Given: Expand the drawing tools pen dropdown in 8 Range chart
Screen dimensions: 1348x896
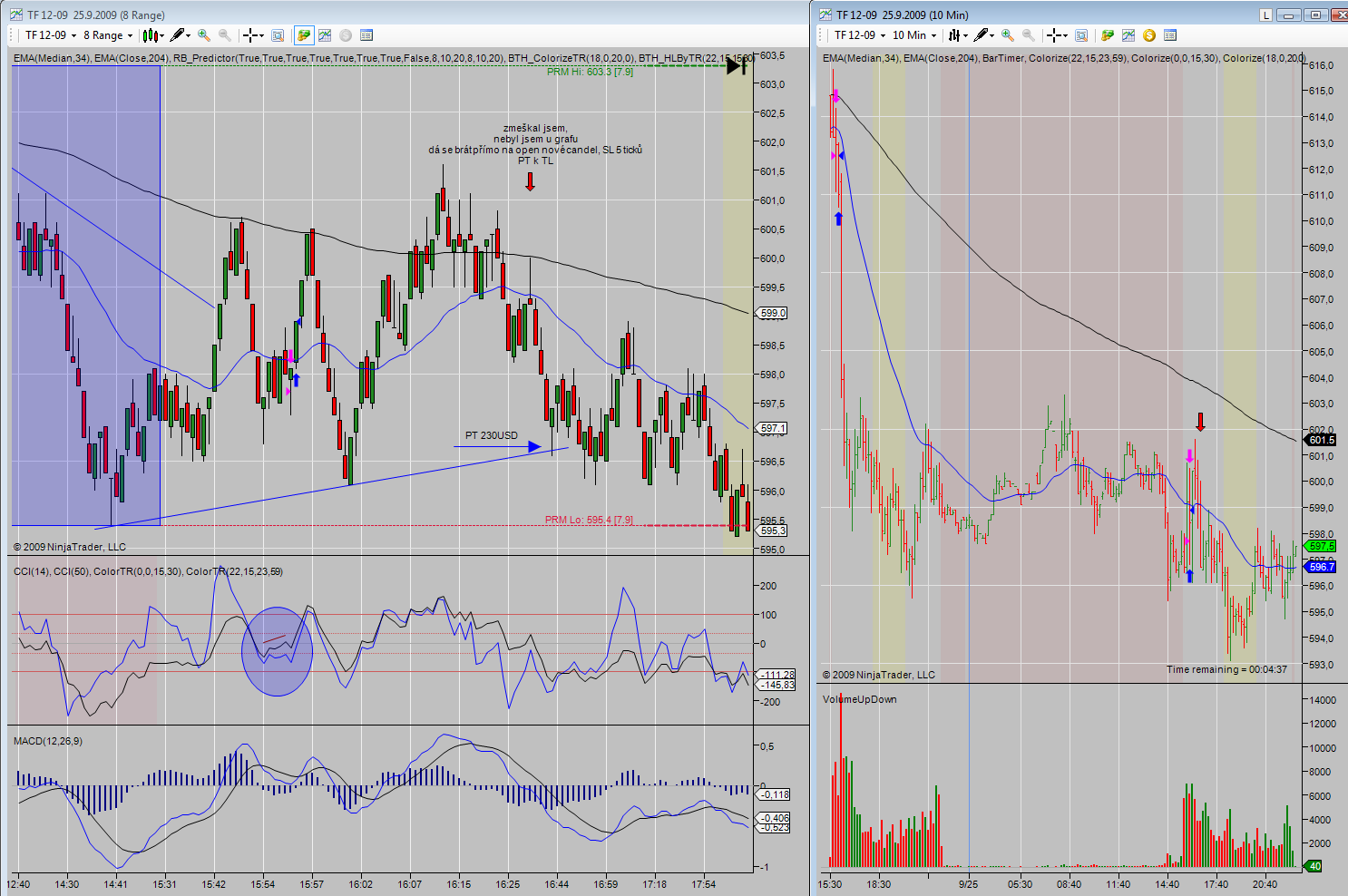Looking at the screenshot, I should point(181,35).
